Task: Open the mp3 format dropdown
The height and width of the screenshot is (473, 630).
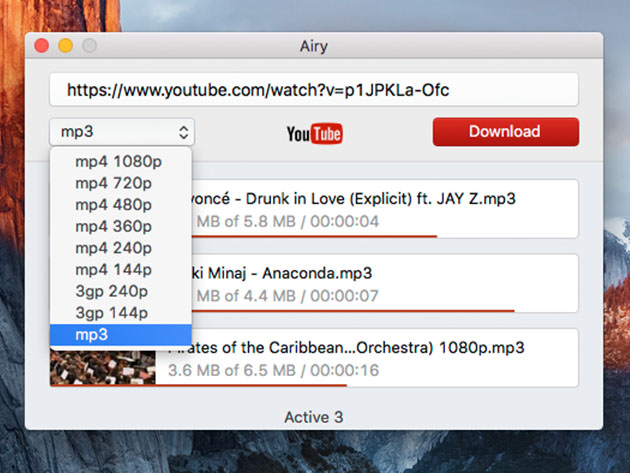Action: 122,132
